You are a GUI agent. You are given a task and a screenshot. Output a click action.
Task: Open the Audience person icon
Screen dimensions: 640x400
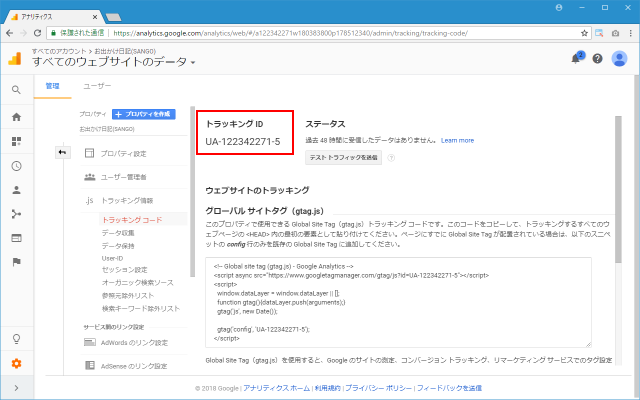tap(16, 189)
